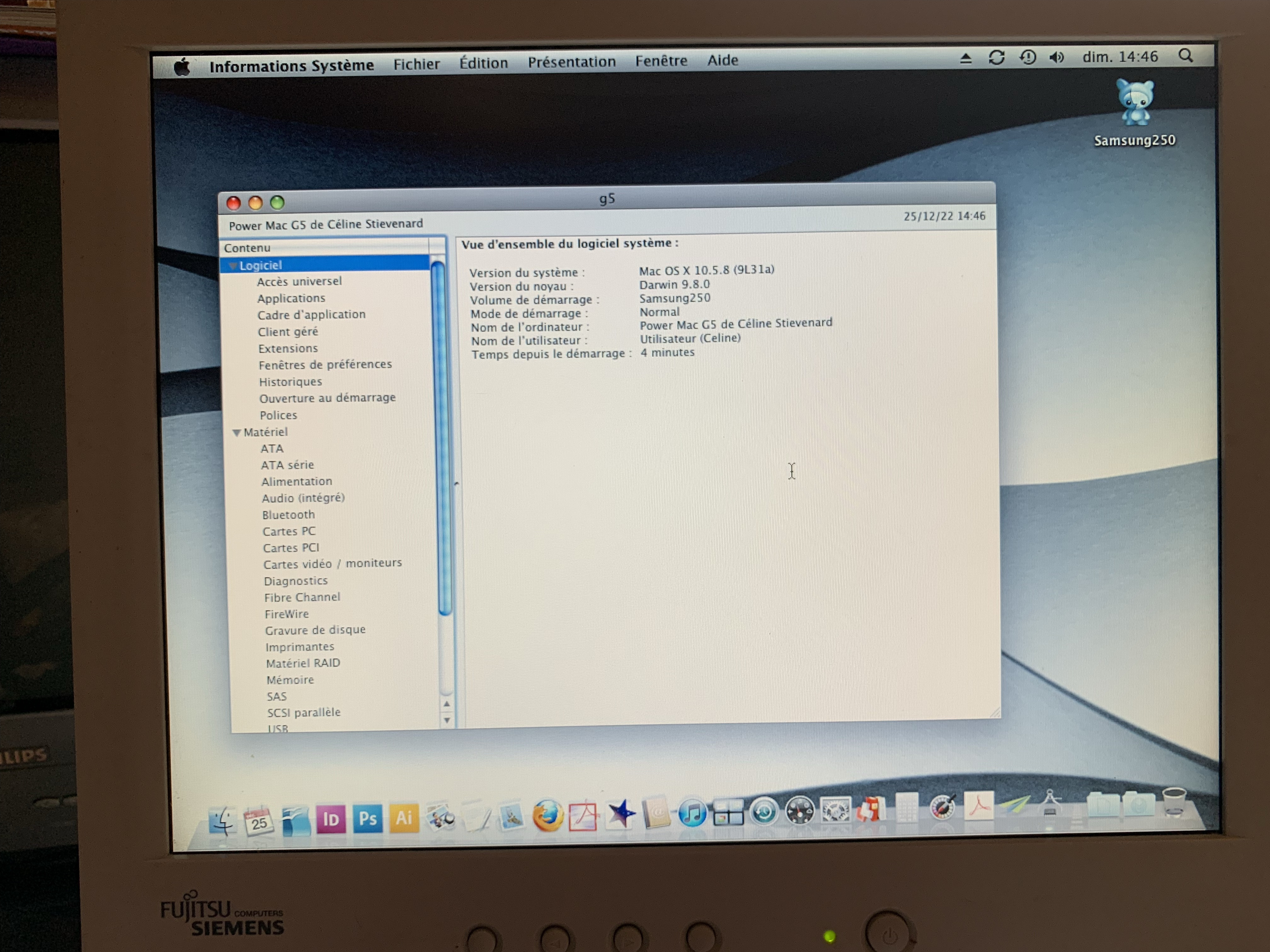
Task: Open System Preferences gear icon in Dock
Action: point(835,811)
